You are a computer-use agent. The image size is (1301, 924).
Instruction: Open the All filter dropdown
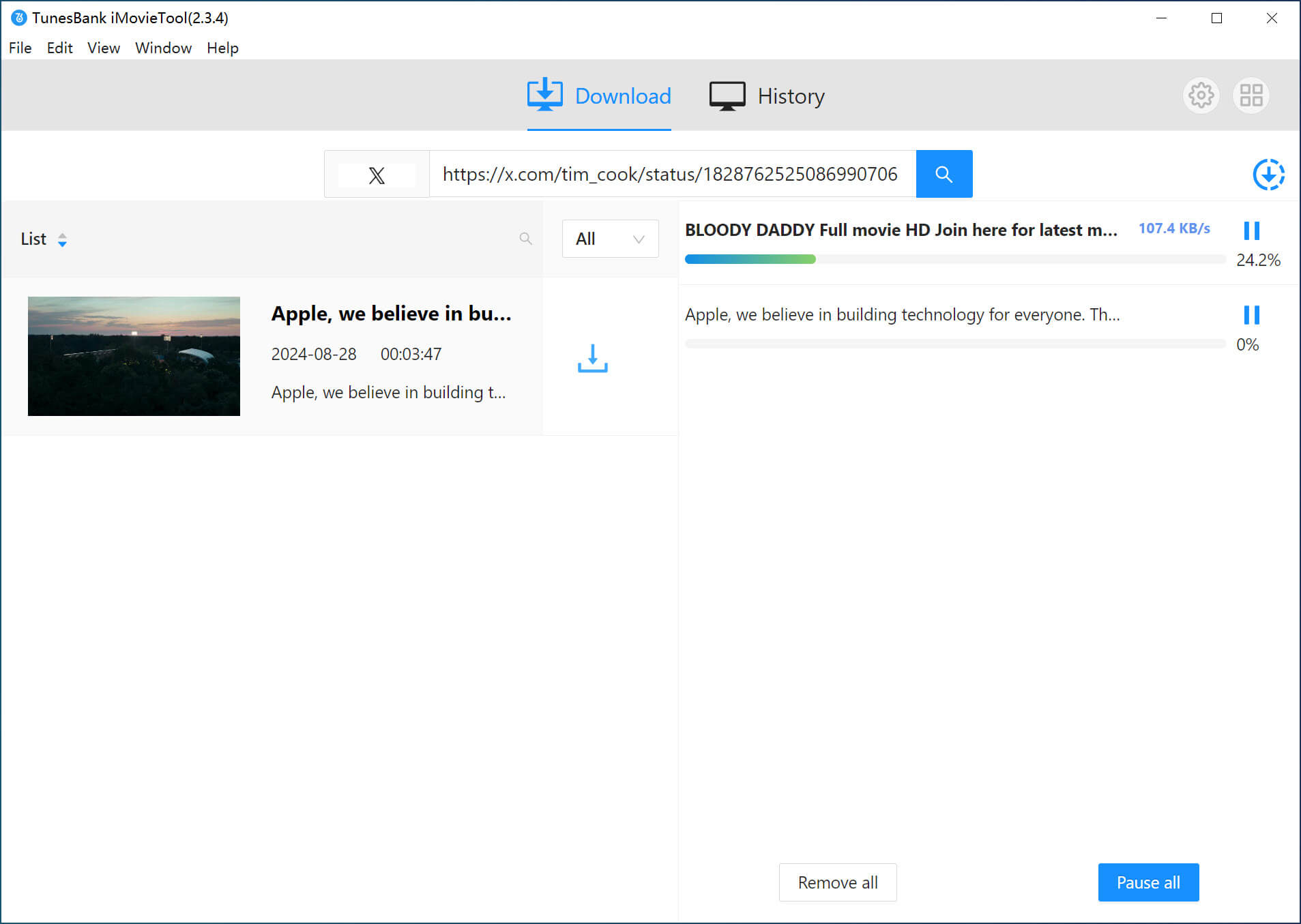610,239
